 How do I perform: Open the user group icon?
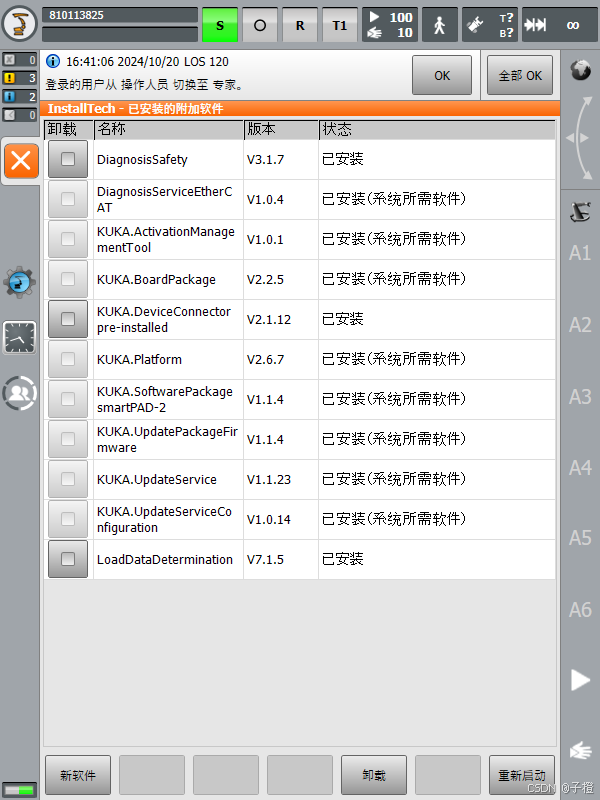pos(19,393)
